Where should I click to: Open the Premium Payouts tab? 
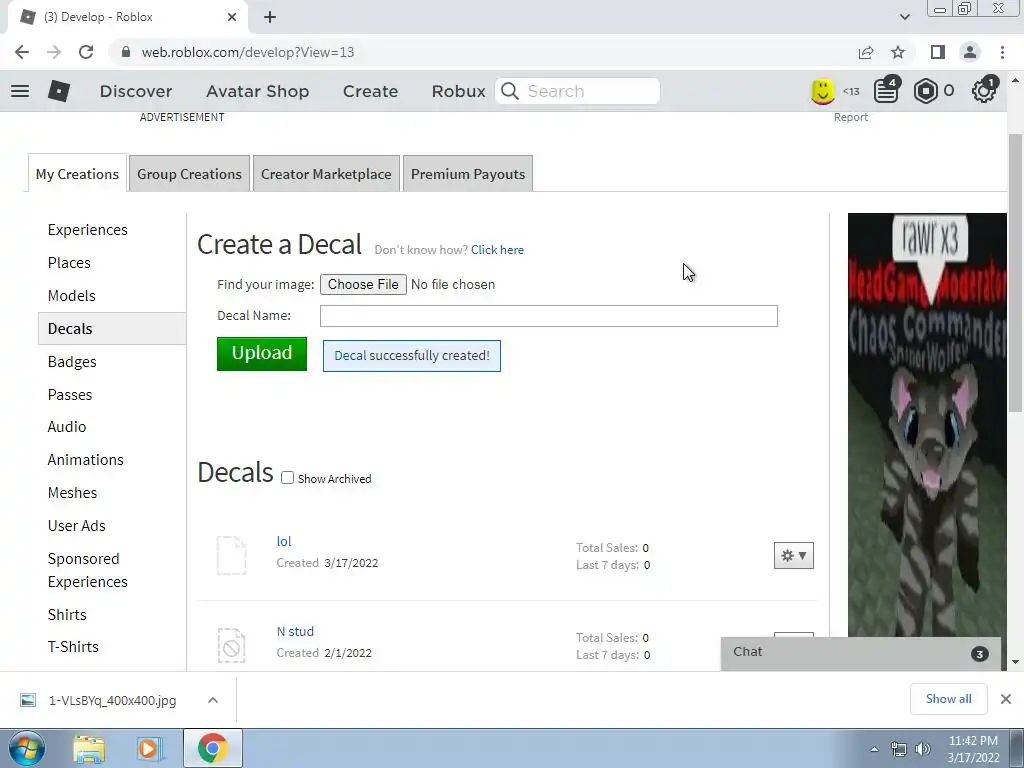(468, 174)
